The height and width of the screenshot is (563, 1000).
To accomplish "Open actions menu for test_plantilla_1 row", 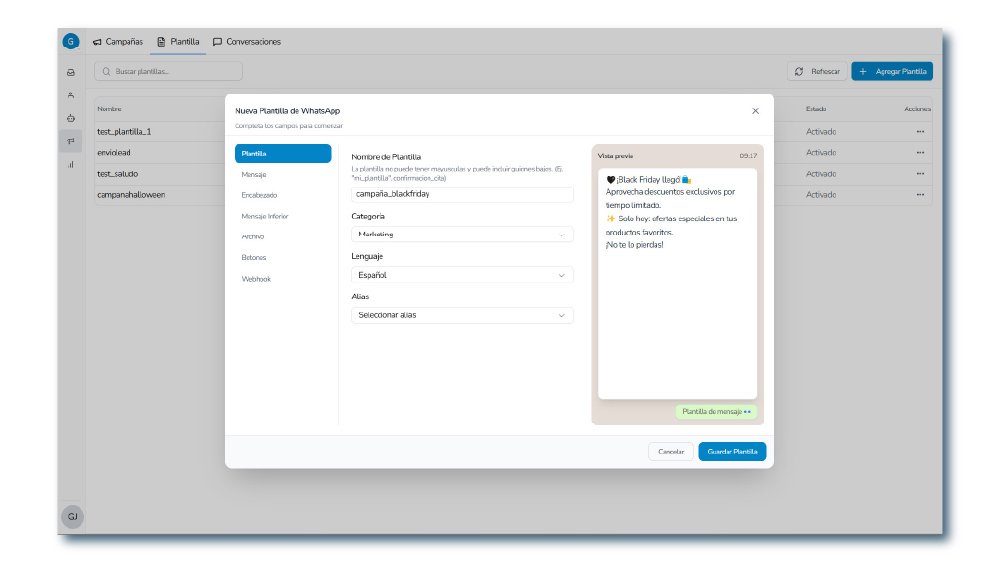I will (x=920, y=132).
